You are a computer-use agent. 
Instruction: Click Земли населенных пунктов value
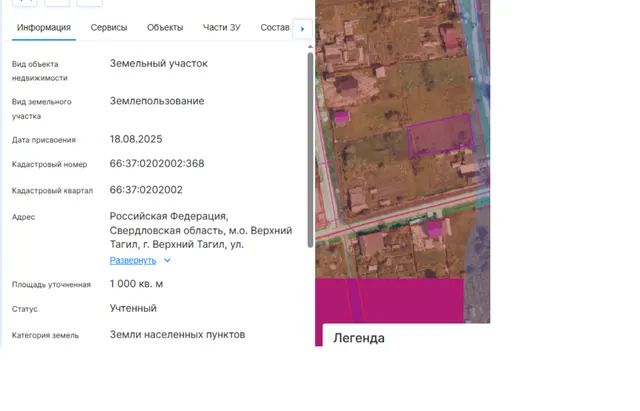178,335
